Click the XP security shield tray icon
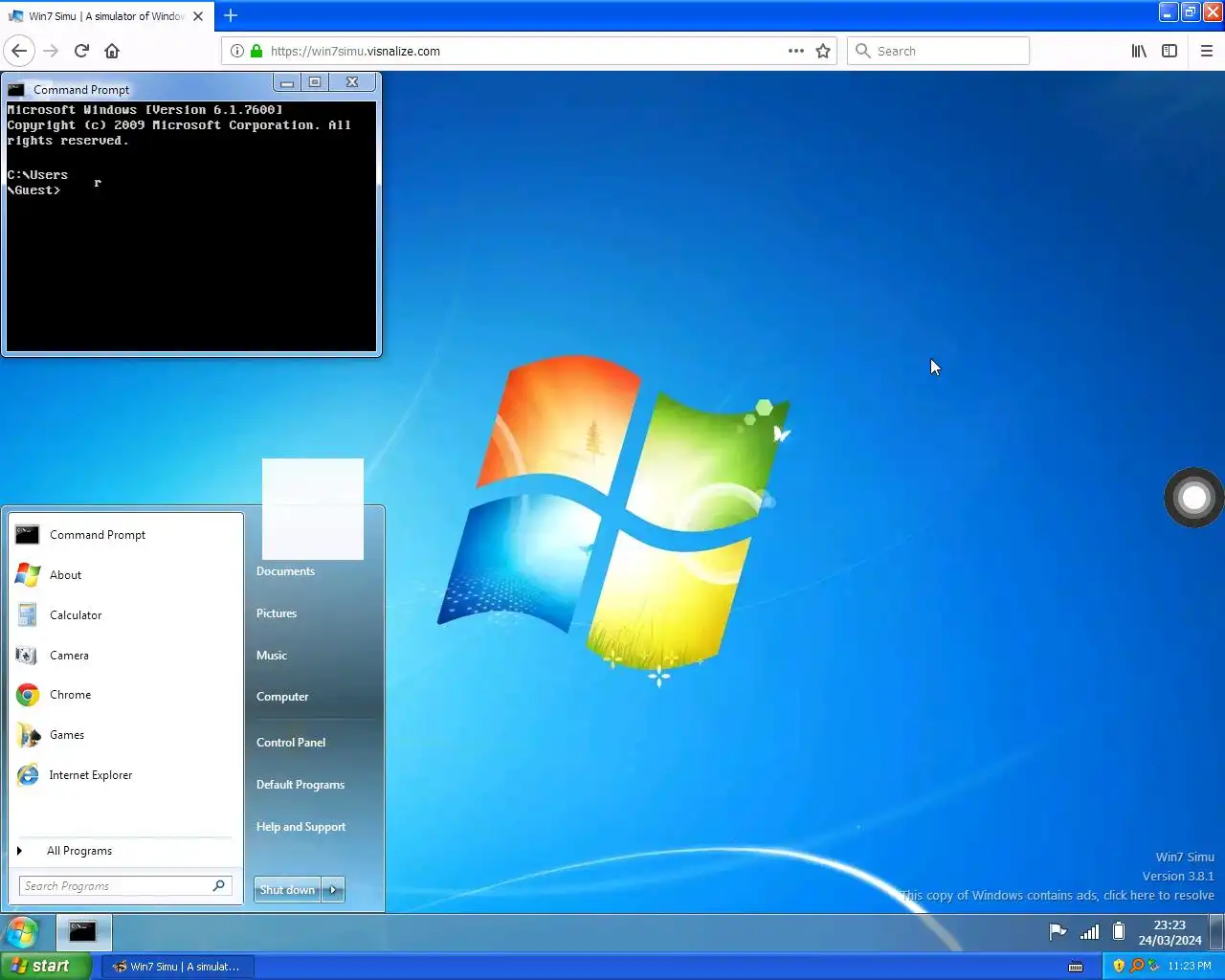The height and width of the screenshot is (980, 1225). click(1119, 966)
